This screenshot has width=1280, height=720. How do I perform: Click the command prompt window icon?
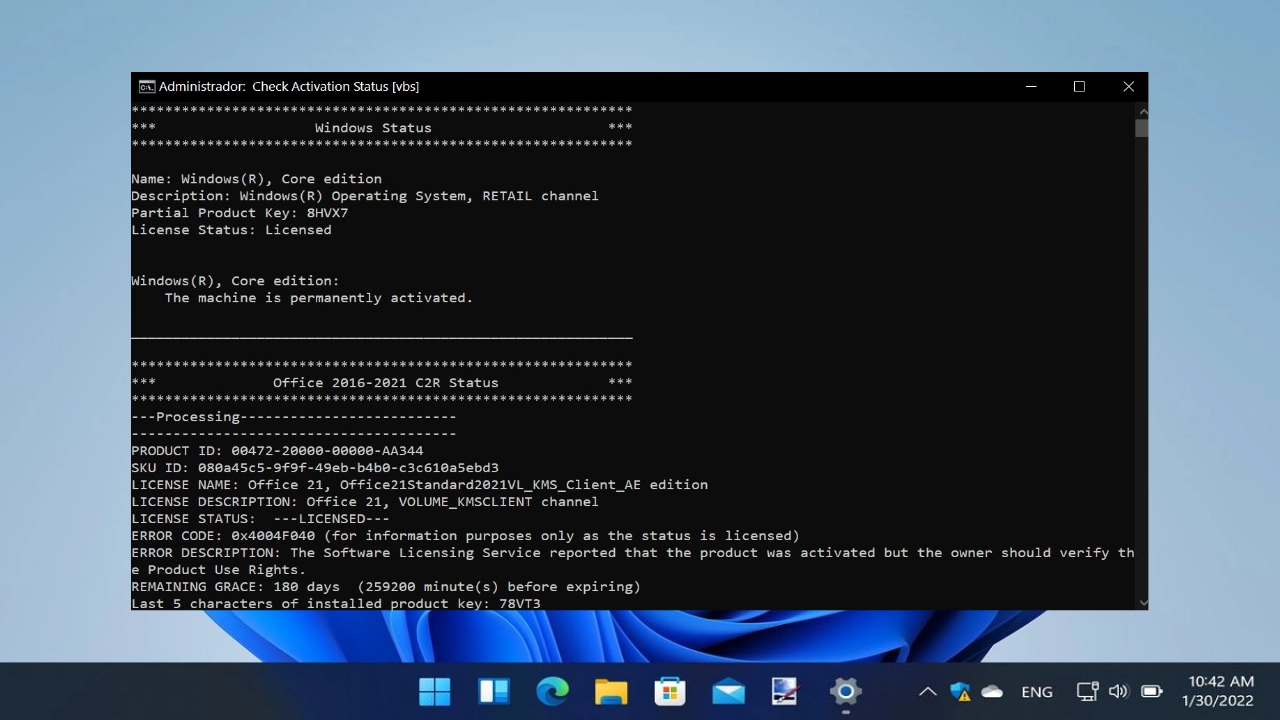(x=147, y=86)
